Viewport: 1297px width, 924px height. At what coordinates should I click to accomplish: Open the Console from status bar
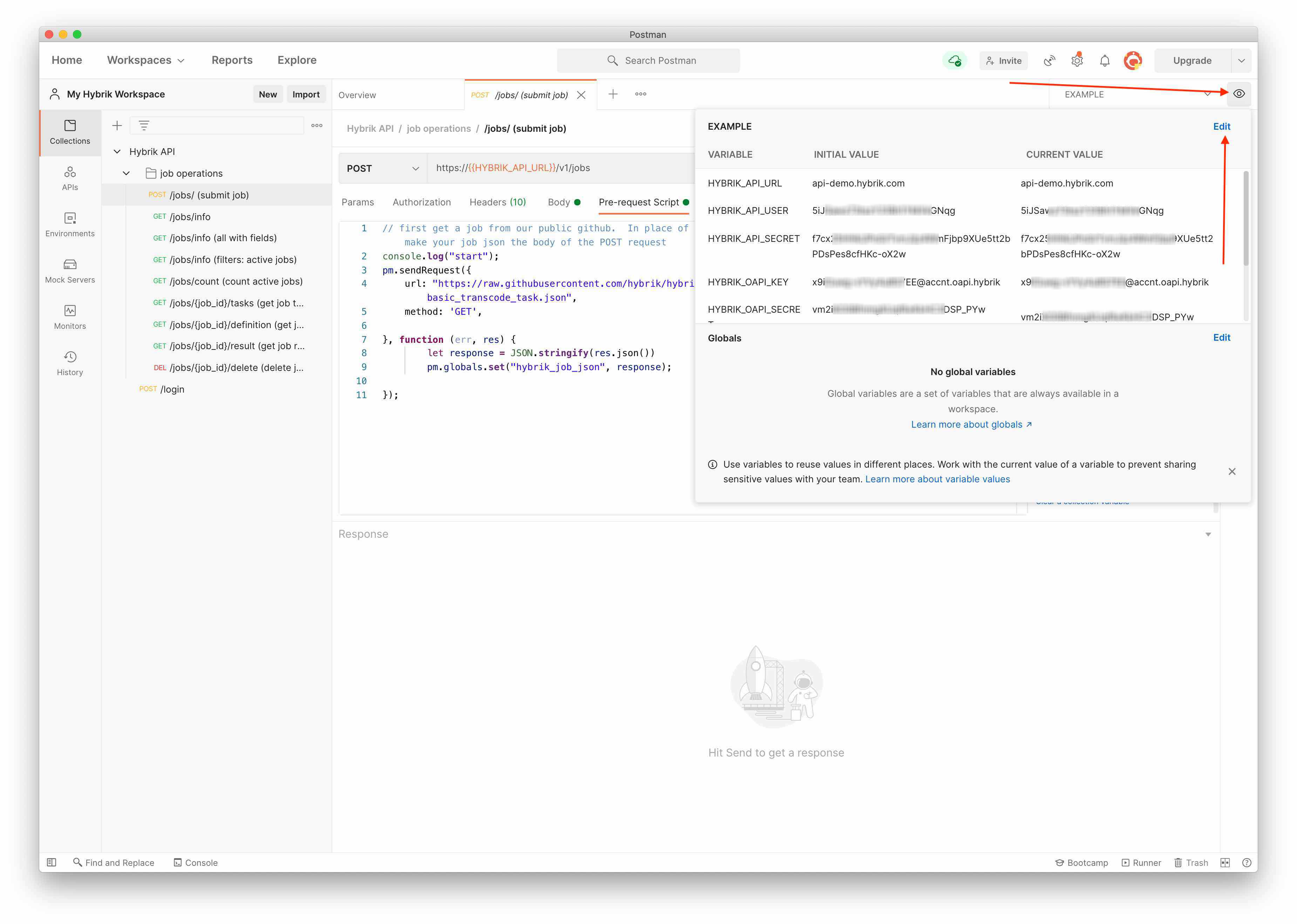[x=196, y=863]
